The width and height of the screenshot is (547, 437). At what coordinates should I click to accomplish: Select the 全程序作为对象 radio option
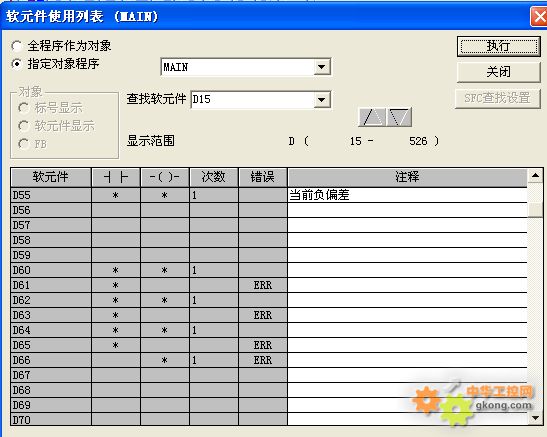click(x=17, y=46)
